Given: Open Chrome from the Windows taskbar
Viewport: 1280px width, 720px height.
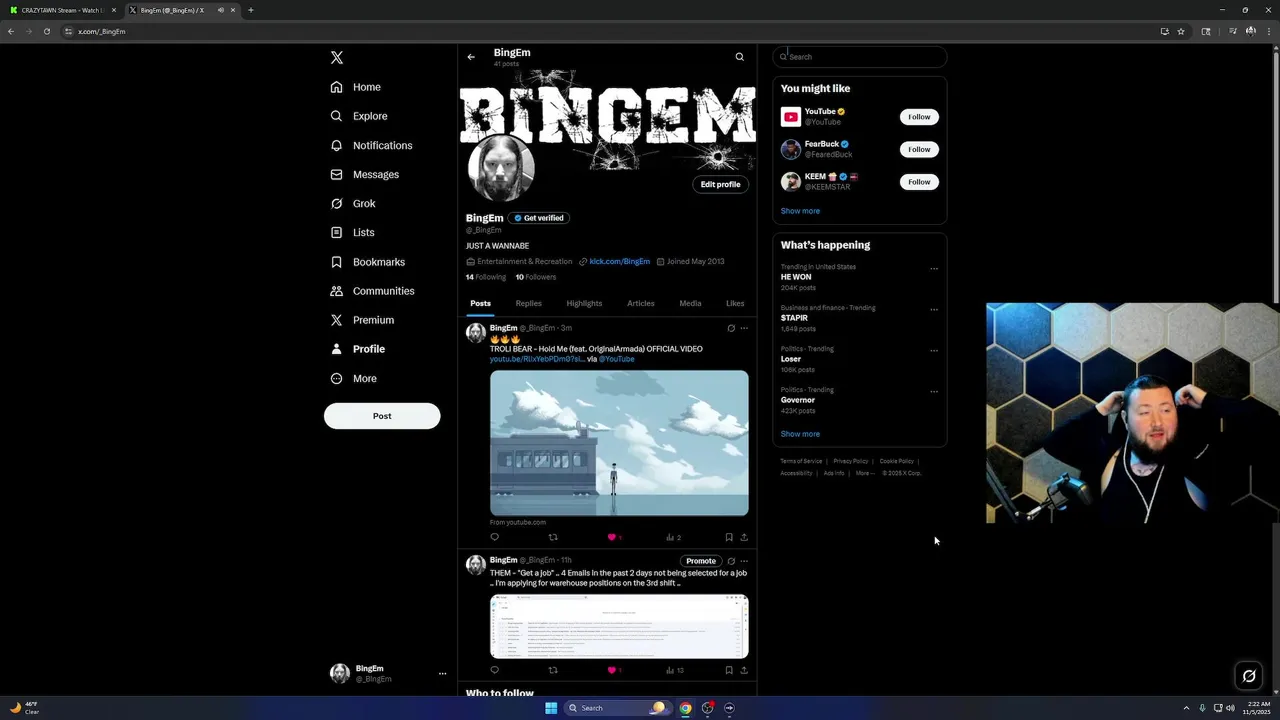Looking at the screenshot, I should pos(685,708).
